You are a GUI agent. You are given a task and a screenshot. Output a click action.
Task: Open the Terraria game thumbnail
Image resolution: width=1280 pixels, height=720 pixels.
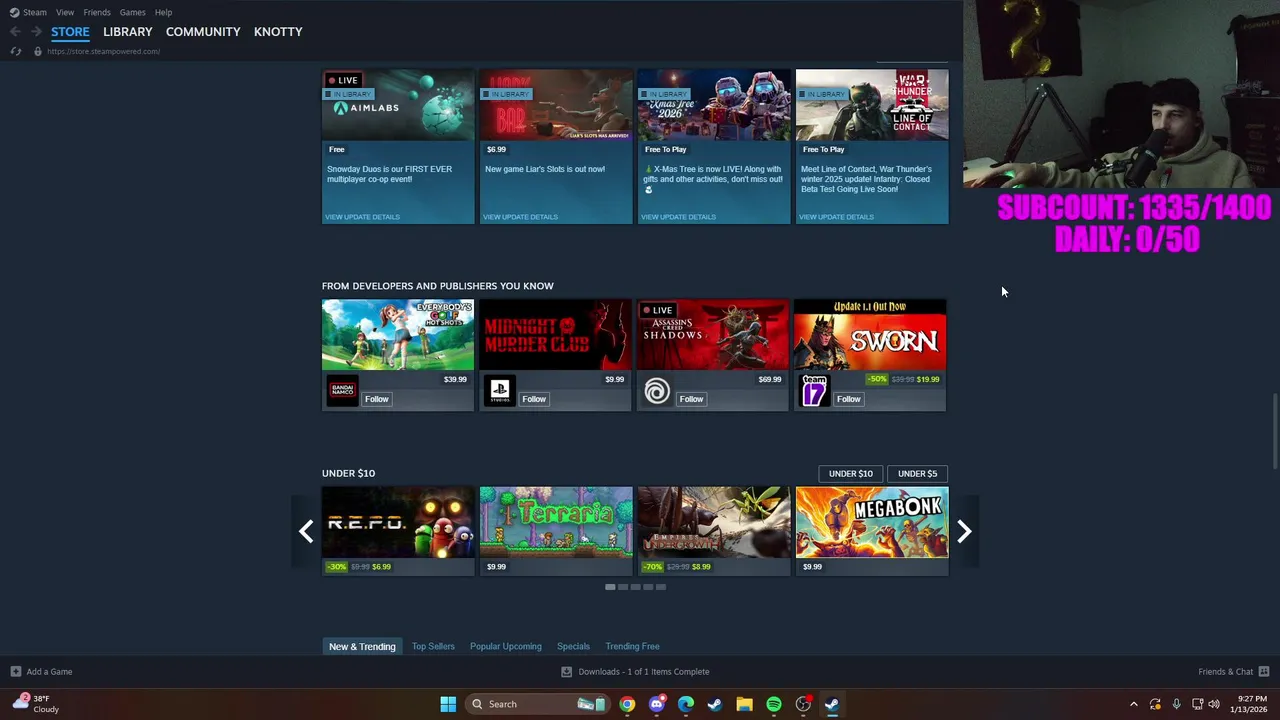pos(556,522)
